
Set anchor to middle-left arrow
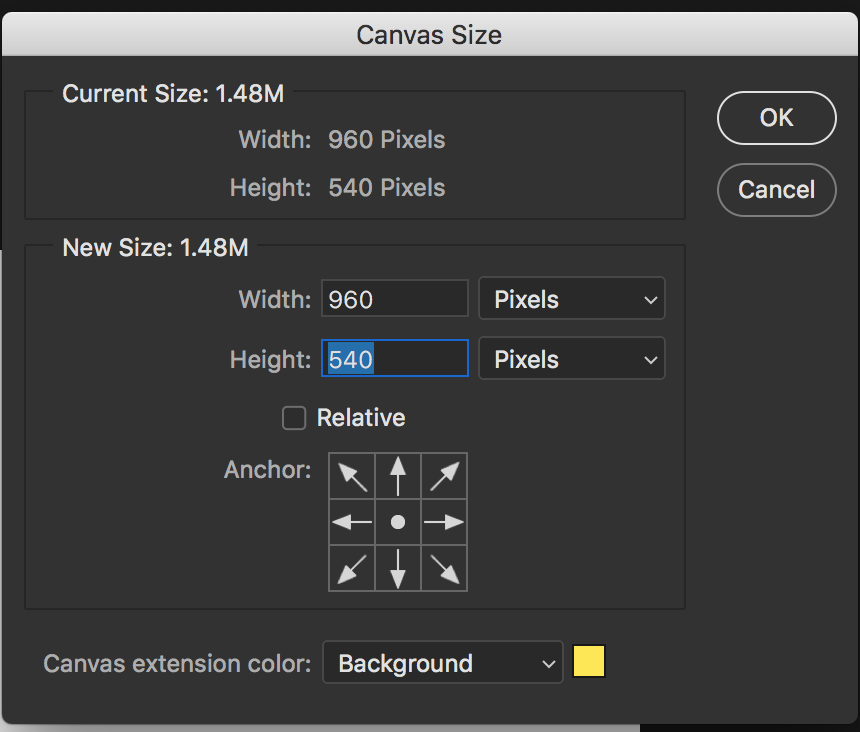[x=352, y=522]
